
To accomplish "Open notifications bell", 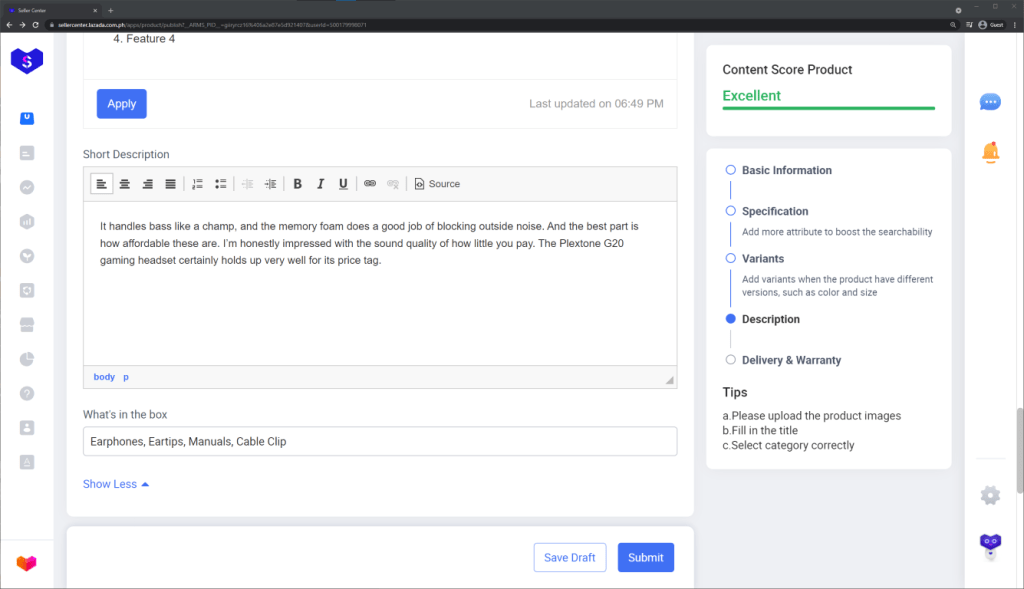I will click(x=990, y=152).
